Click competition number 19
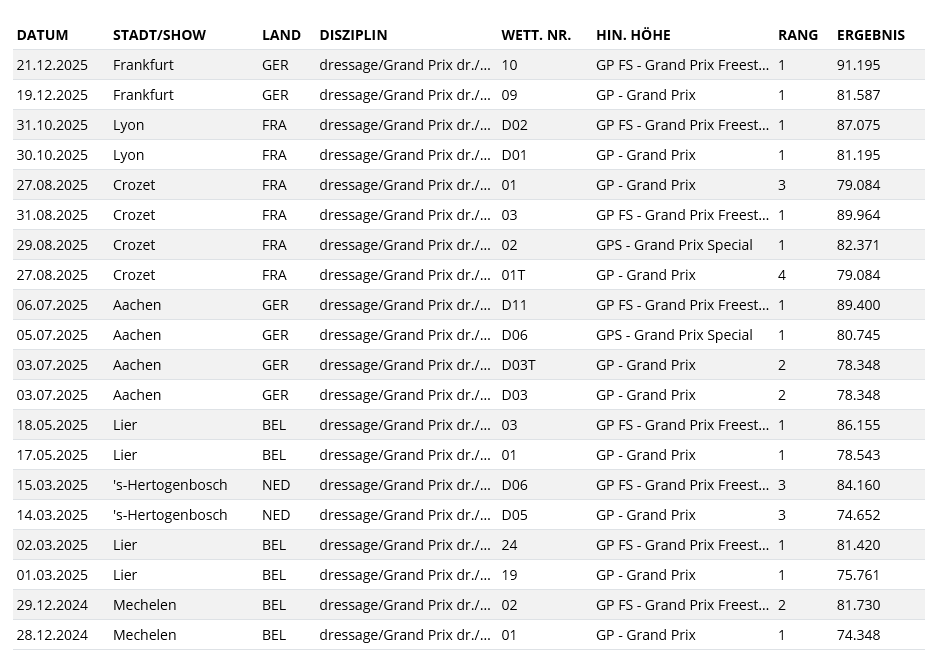This screenshot has width=925, height=668. pyautogui.click(x=509, y=575)
